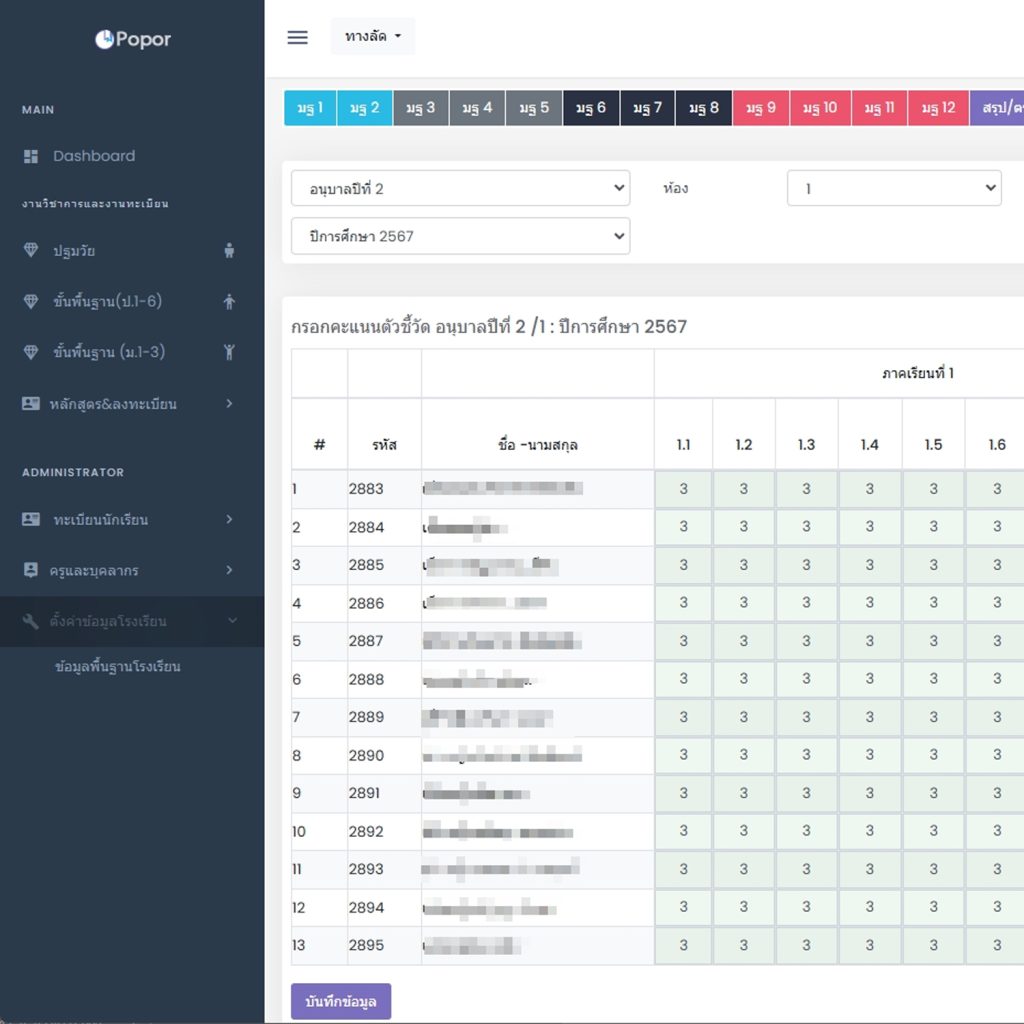1024x1024 pixels.
Task: Click the hamburger menu icon
Action: pos(297,37)
